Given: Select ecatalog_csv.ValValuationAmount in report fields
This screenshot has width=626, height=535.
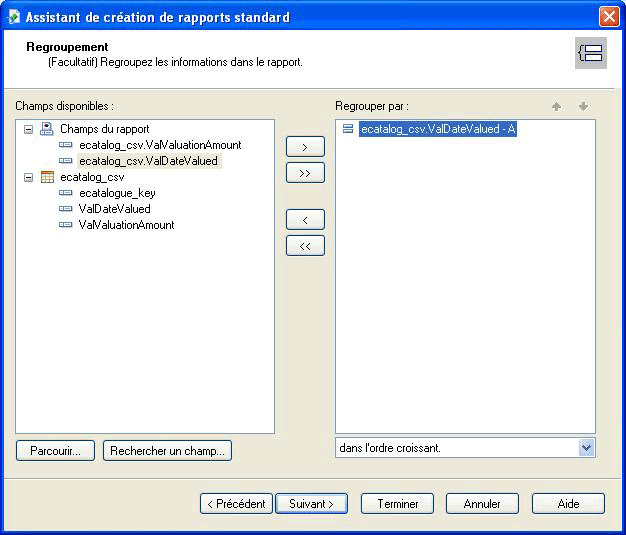Looking at the screenshot, I should (160, 145).
